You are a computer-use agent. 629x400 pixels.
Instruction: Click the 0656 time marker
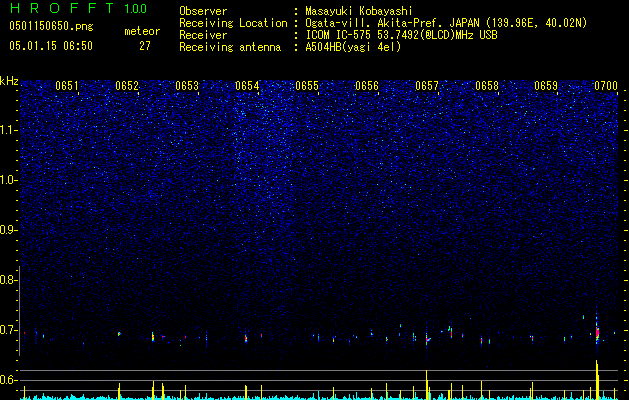[x=367, y=86]
